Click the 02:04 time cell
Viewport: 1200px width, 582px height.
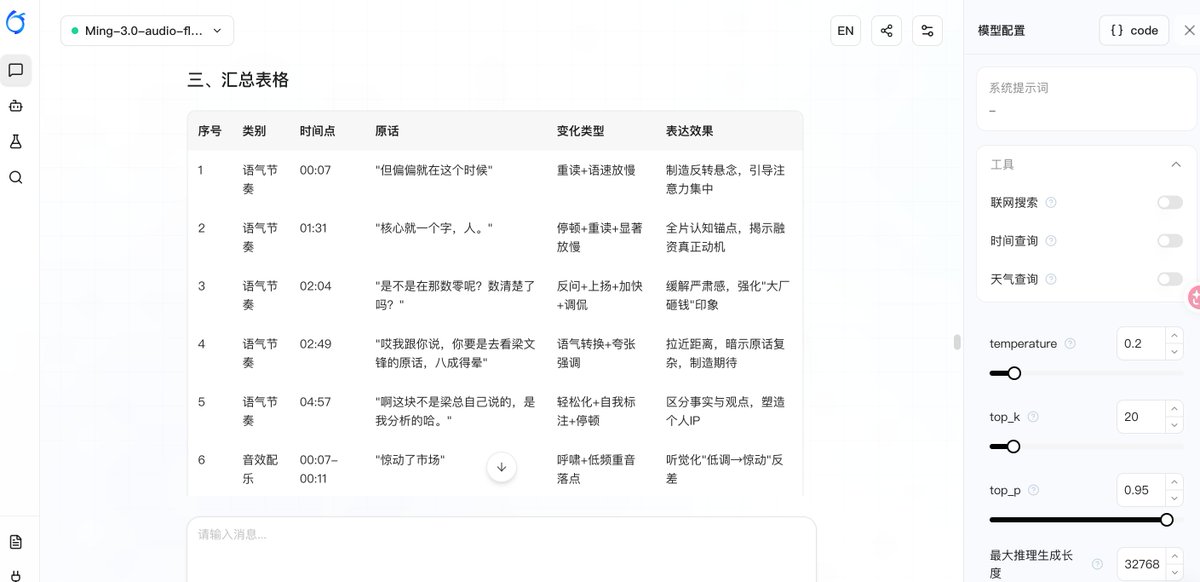point(315,286)
